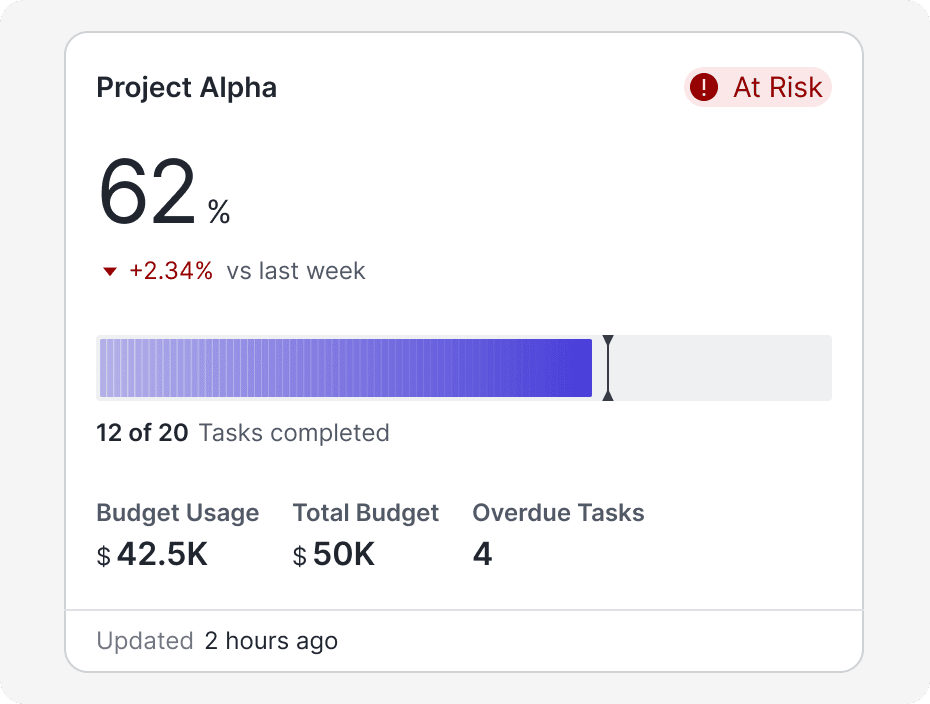This screenshot has height=704, width=930.
Task: Click the Project Alpha title
Action: click(186, 88)
